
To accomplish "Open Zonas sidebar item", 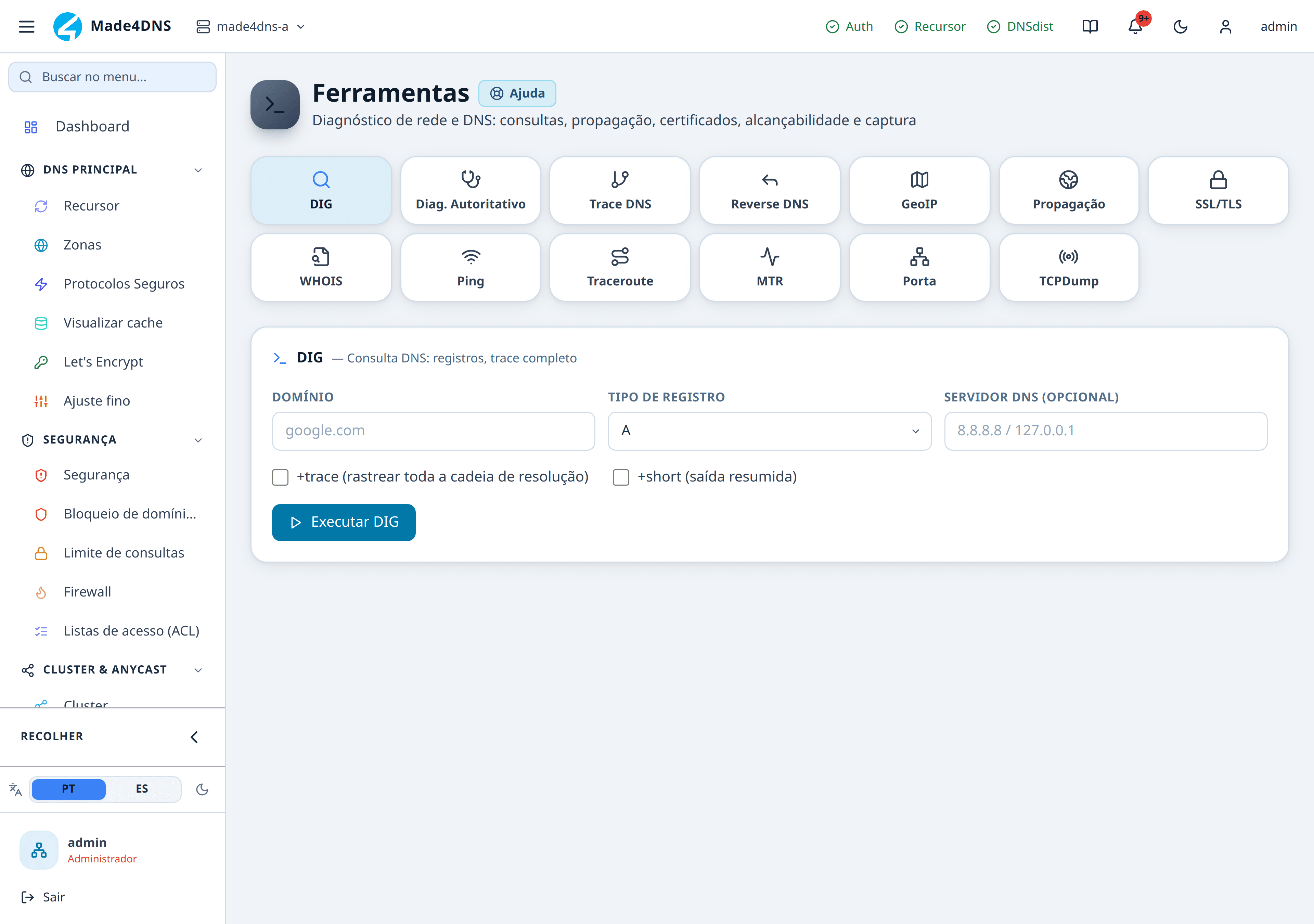I will point(112,245).
